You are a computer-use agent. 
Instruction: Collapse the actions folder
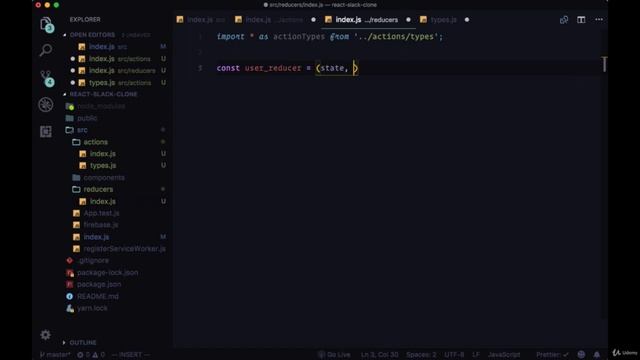point(96,142)
